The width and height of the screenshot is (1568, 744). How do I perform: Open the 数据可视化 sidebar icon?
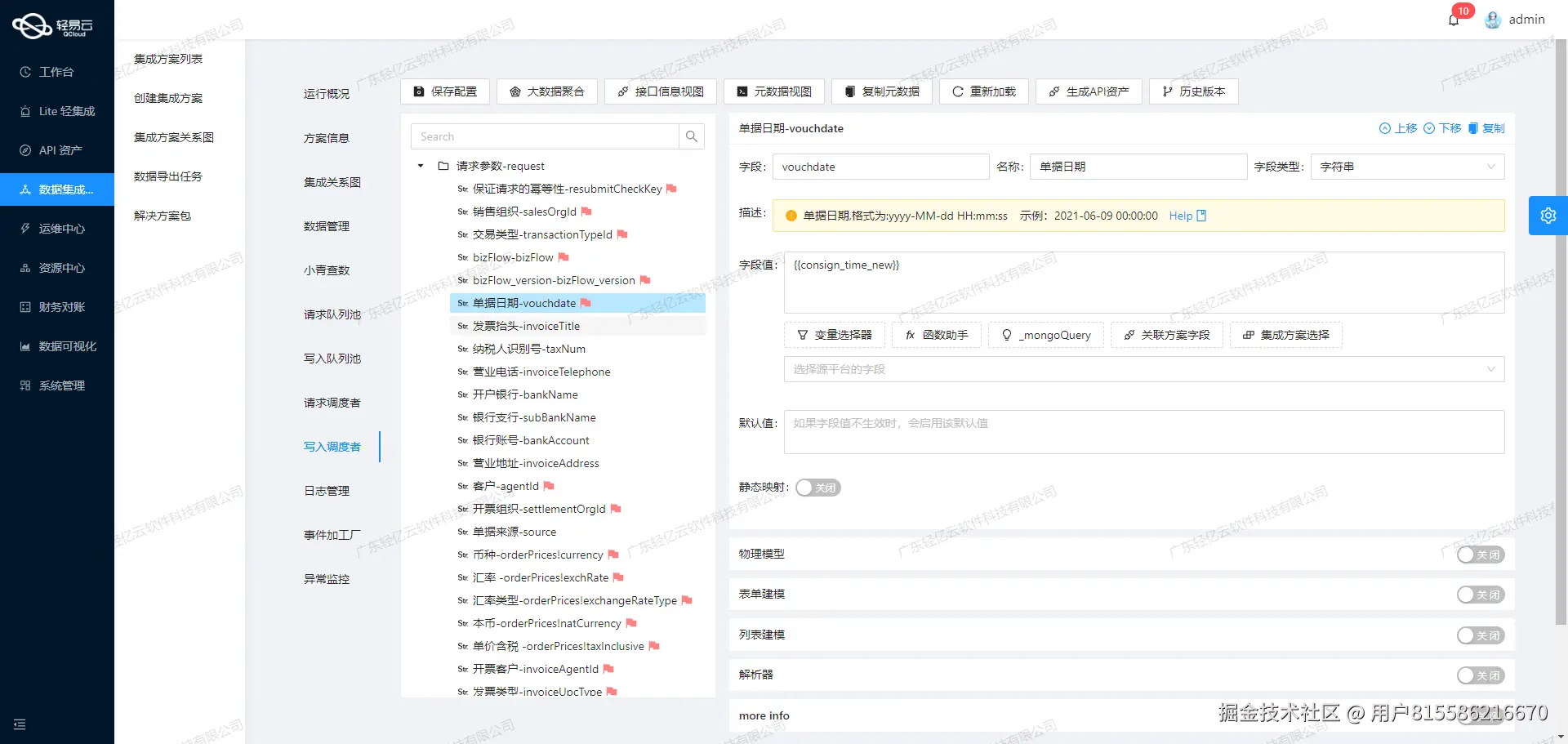coord(57,345)
